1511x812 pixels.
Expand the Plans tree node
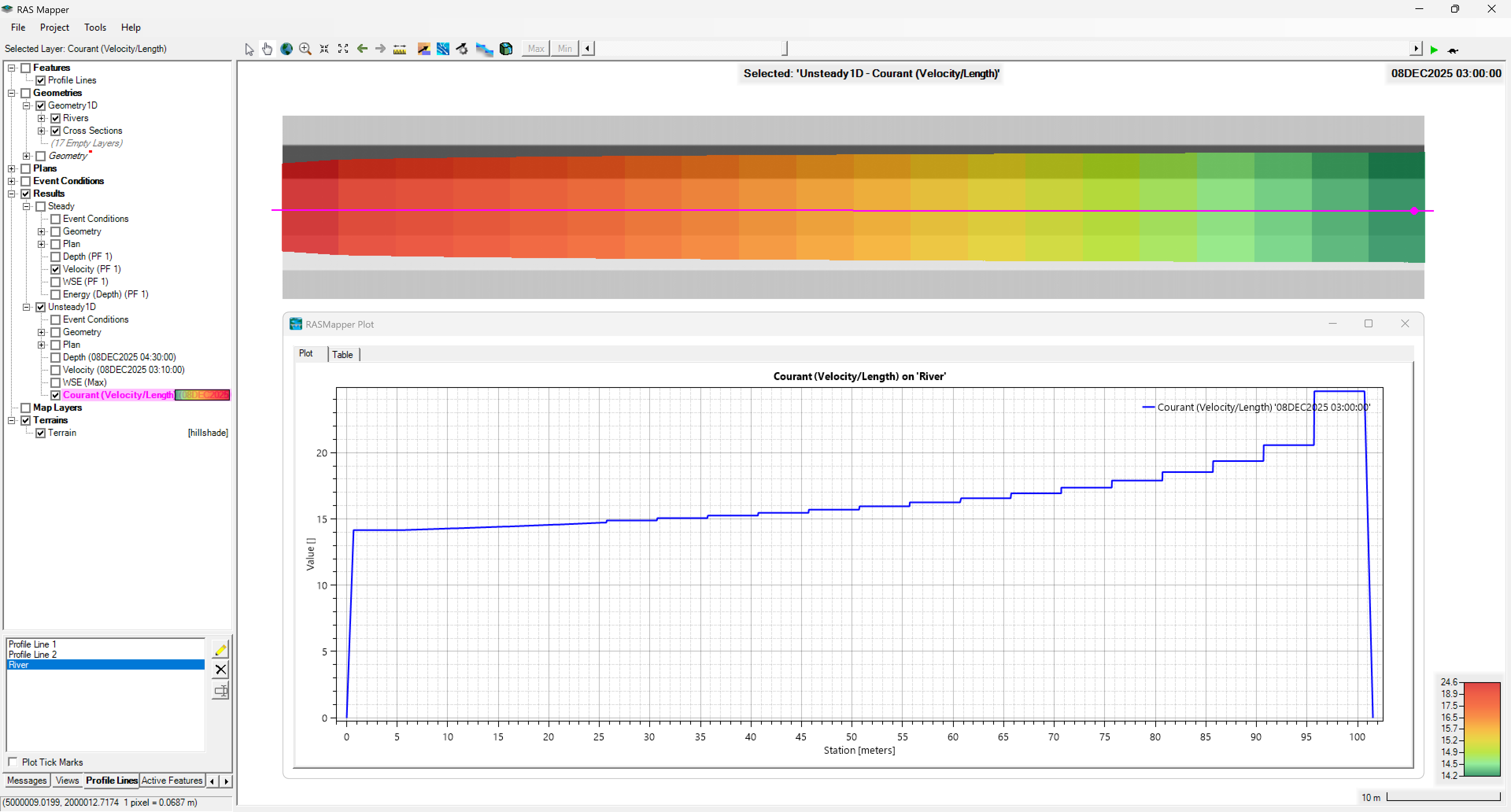11,169
